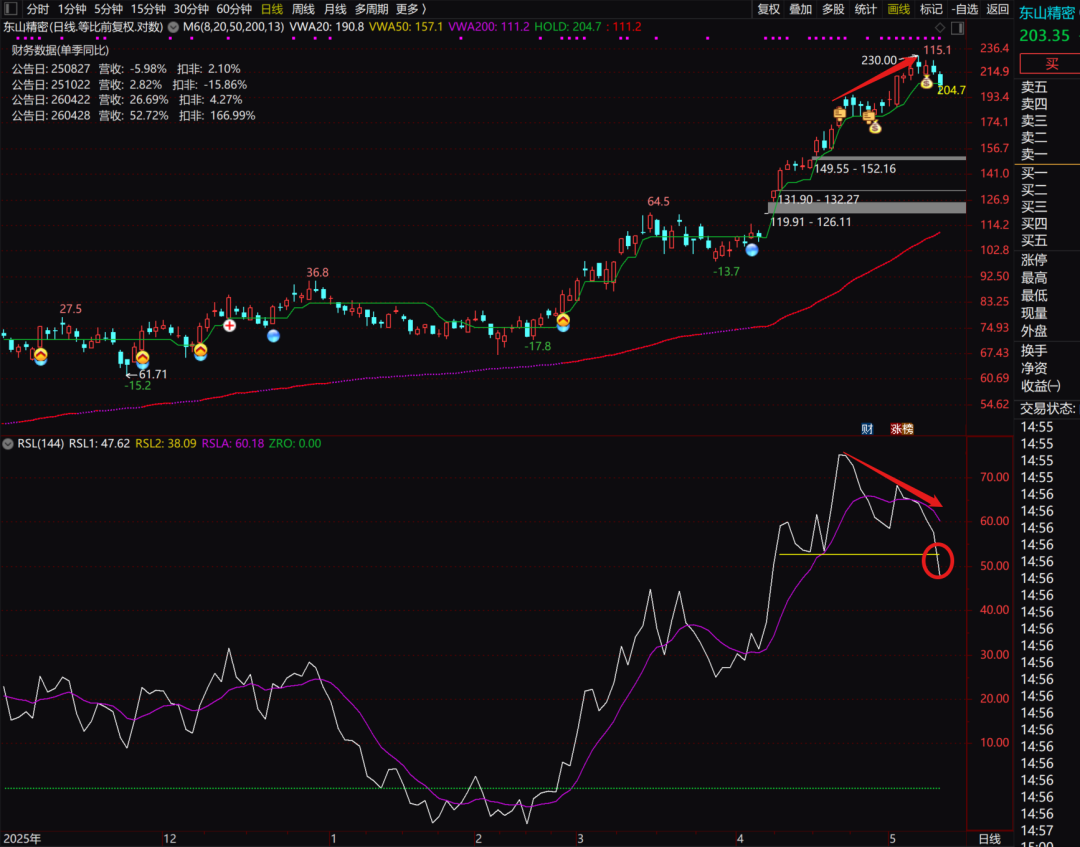The width and height of the screenshot is (1080, 847).
Task: Switch to the 周线 weekly chart
Action: click(303, 9)
